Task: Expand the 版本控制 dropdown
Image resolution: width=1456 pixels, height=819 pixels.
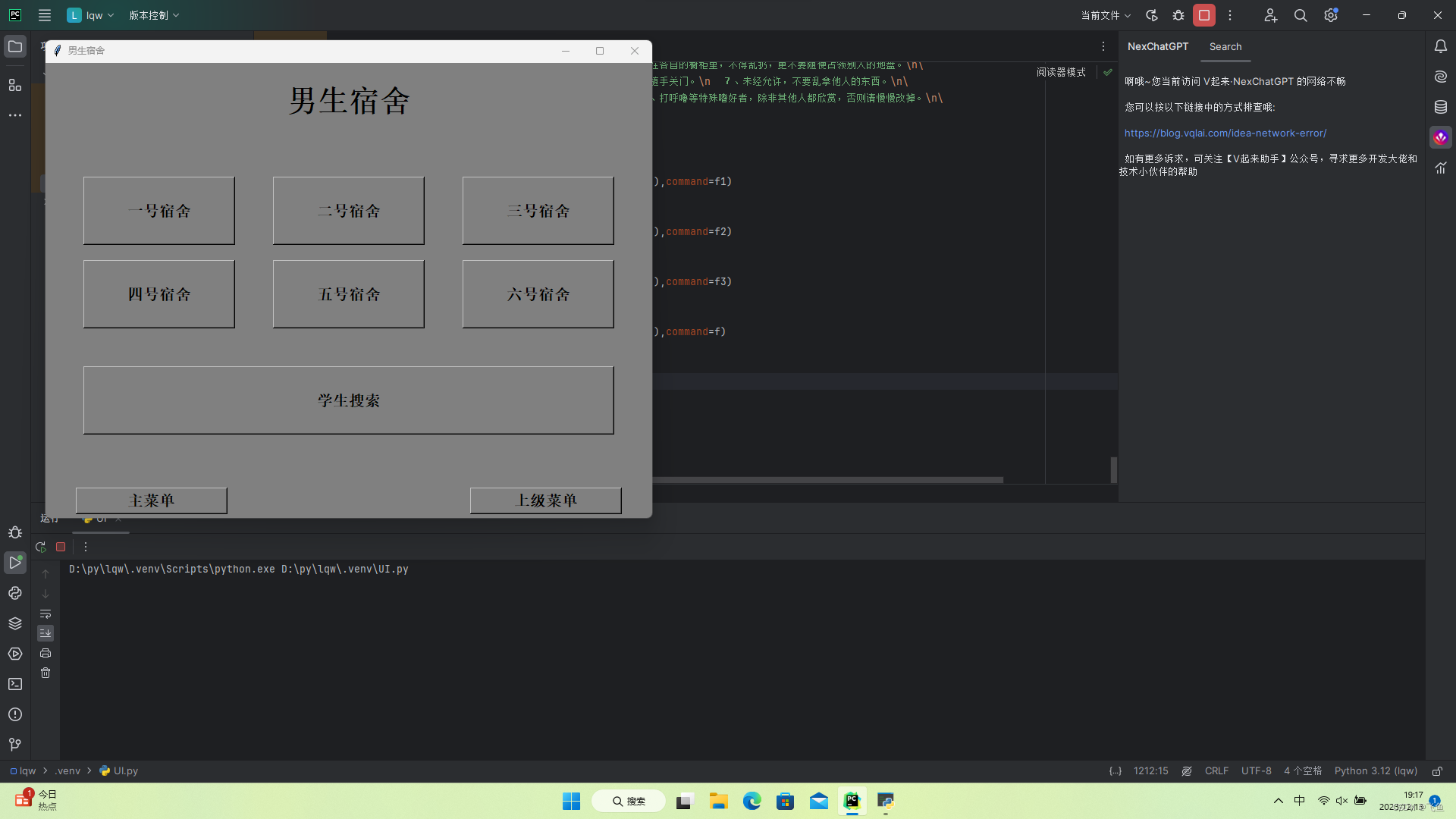Action: pyautogui.click(x=154, y=15)
